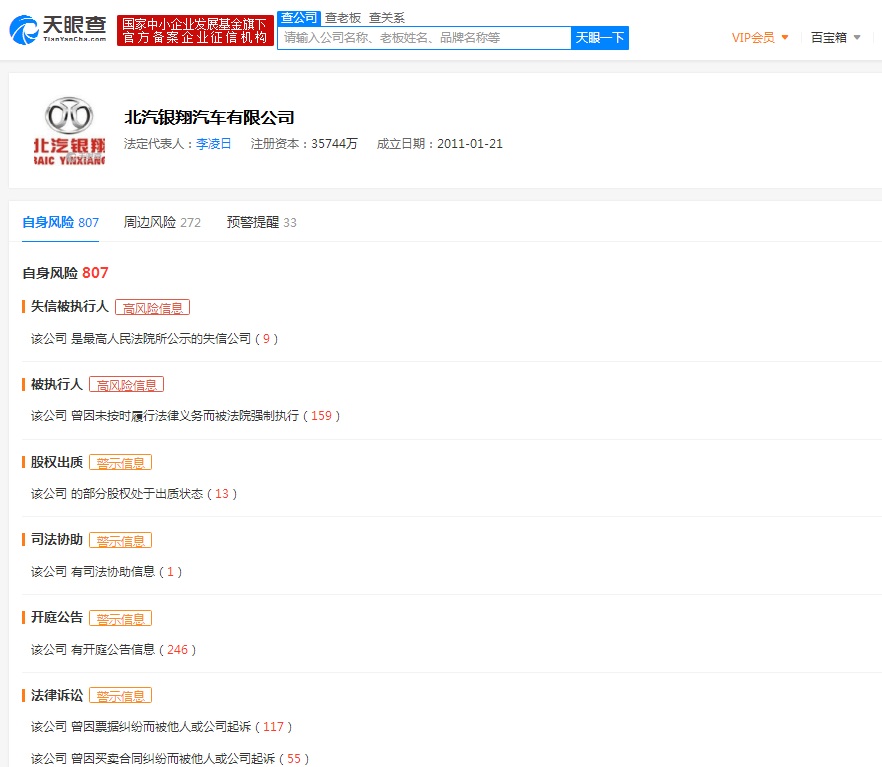Open the 票据纠纷 lawsuit count (117)
Image resolution: width=882 pixels, height=767 pixels.
273,727
